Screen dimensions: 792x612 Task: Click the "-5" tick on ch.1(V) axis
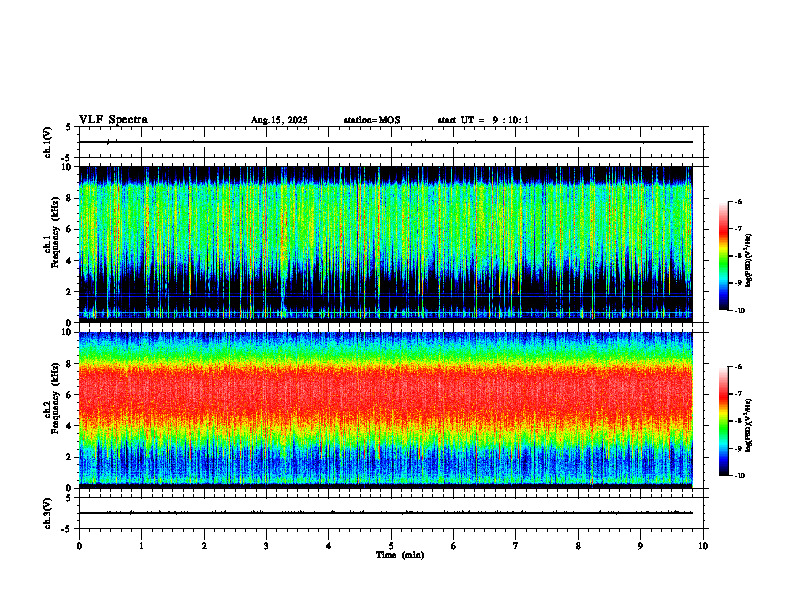(x=67, y=158)
